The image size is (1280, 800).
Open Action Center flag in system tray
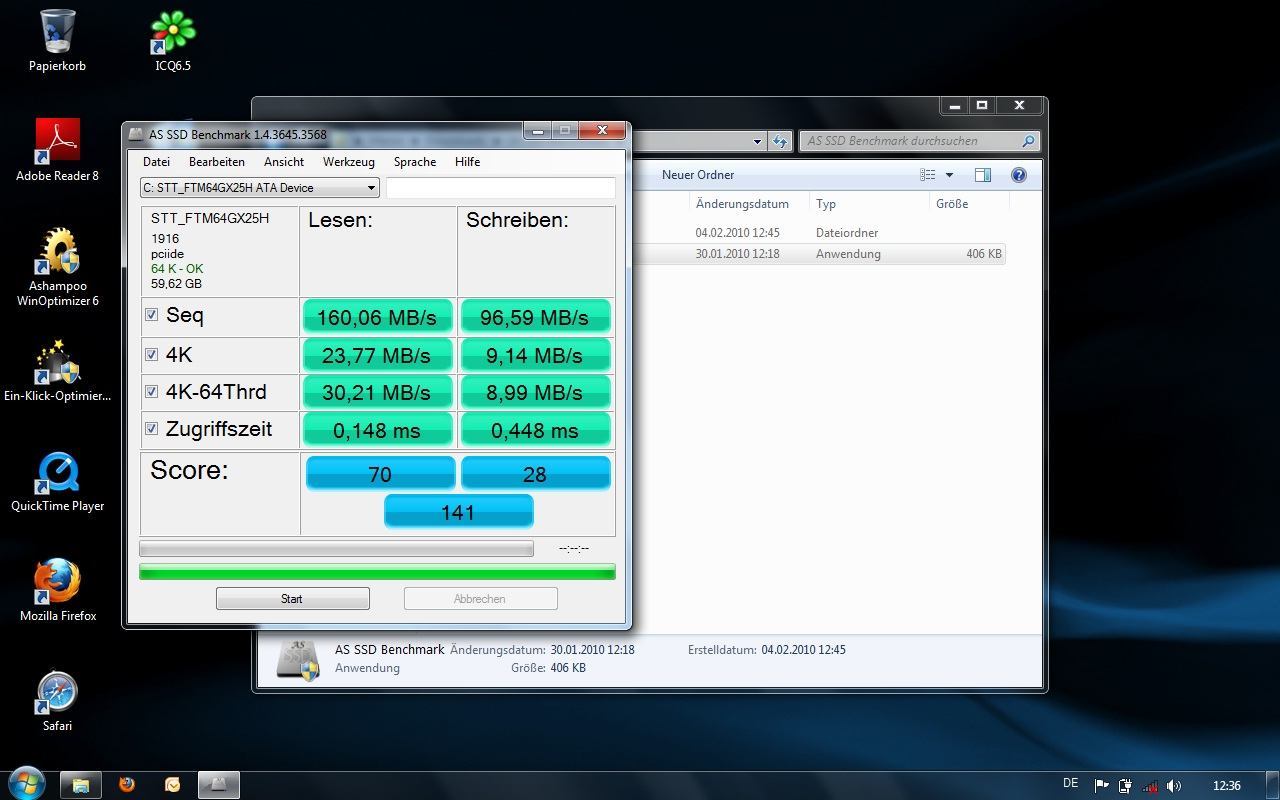[1101, 786]
